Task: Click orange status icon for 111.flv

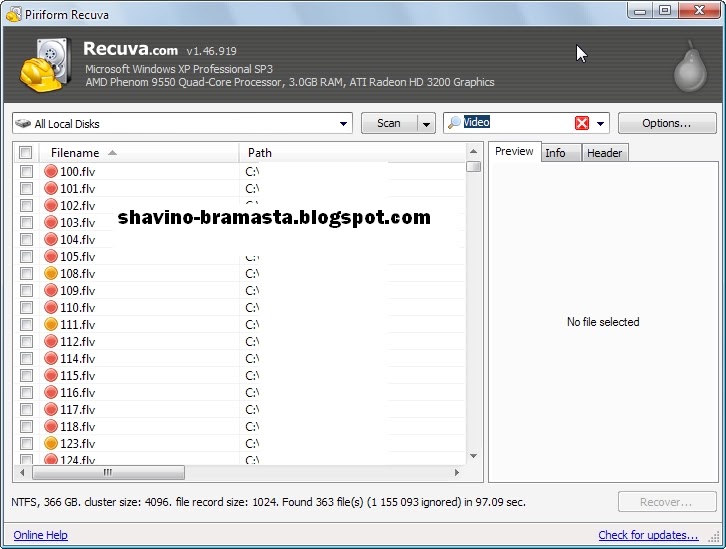Action: [50, 324]
